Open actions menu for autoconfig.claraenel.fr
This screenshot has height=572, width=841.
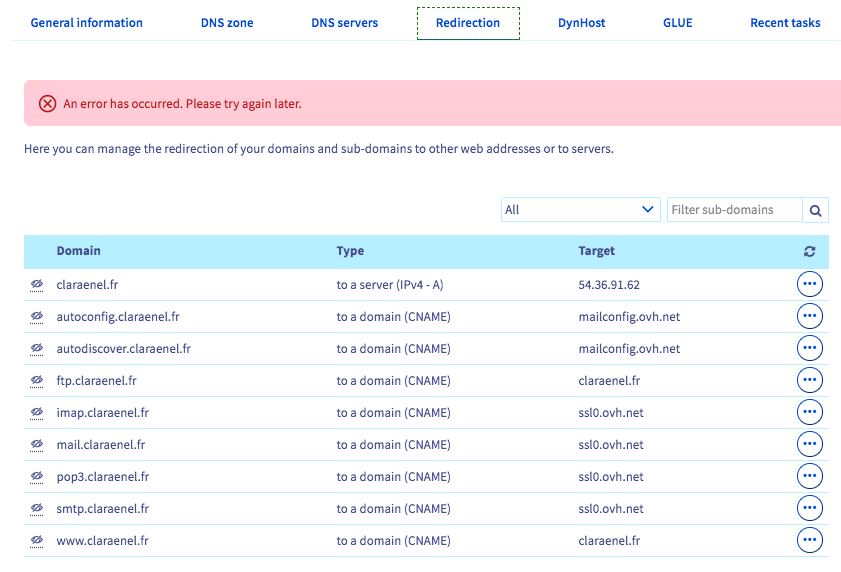pos(809,317)
